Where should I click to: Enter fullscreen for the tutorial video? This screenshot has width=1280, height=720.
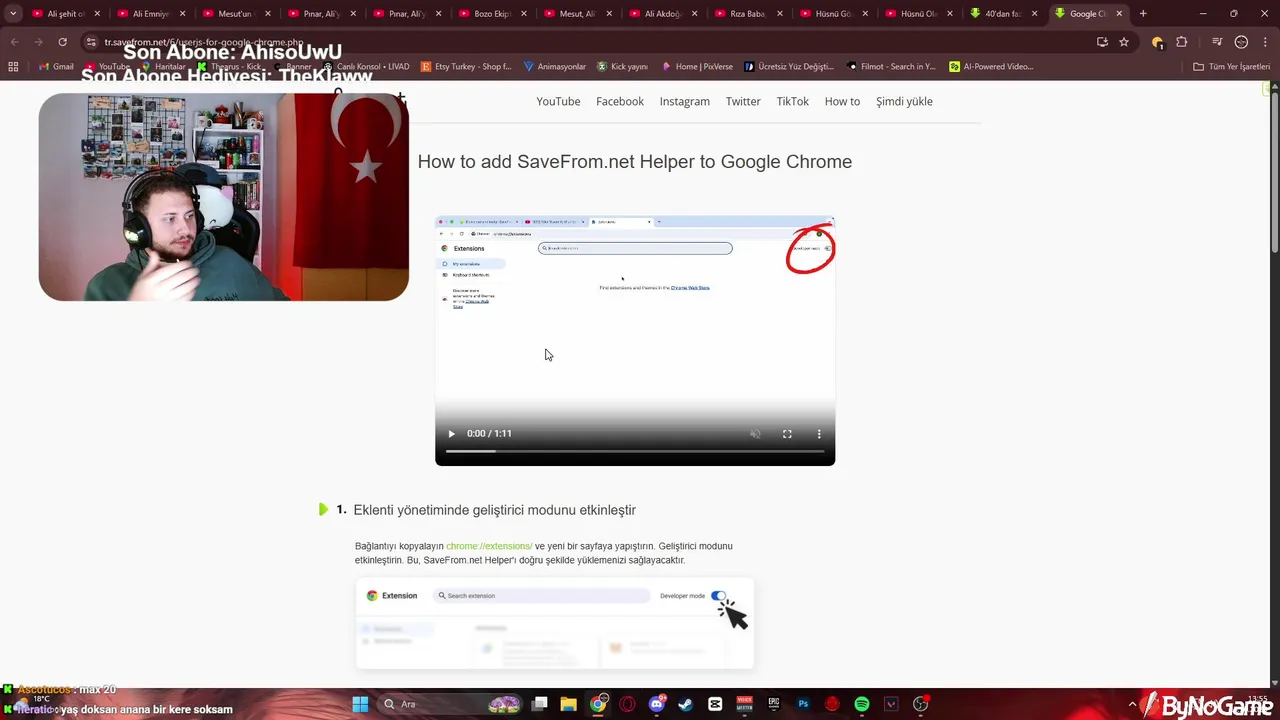(787, 433)
